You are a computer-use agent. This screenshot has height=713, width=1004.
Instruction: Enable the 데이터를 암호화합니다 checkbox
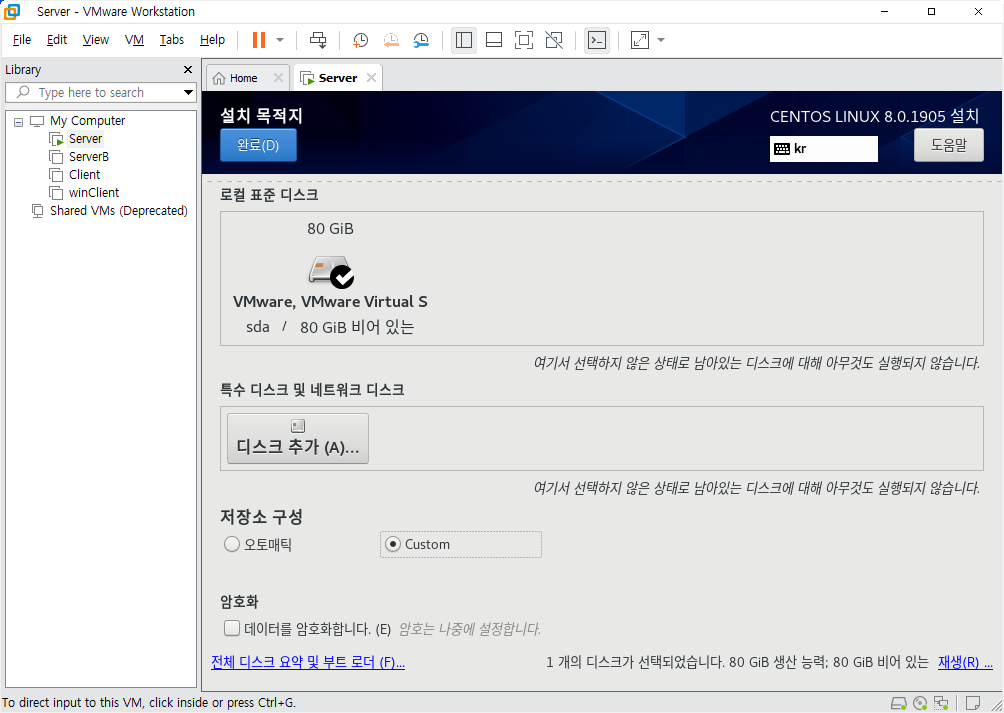pos(232,628)
